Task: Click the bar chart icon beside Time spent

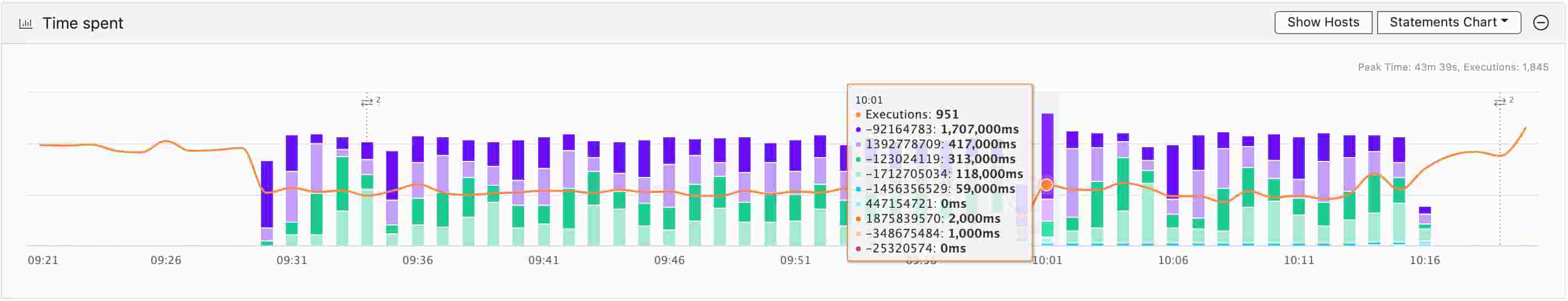Action: [25, 24]
